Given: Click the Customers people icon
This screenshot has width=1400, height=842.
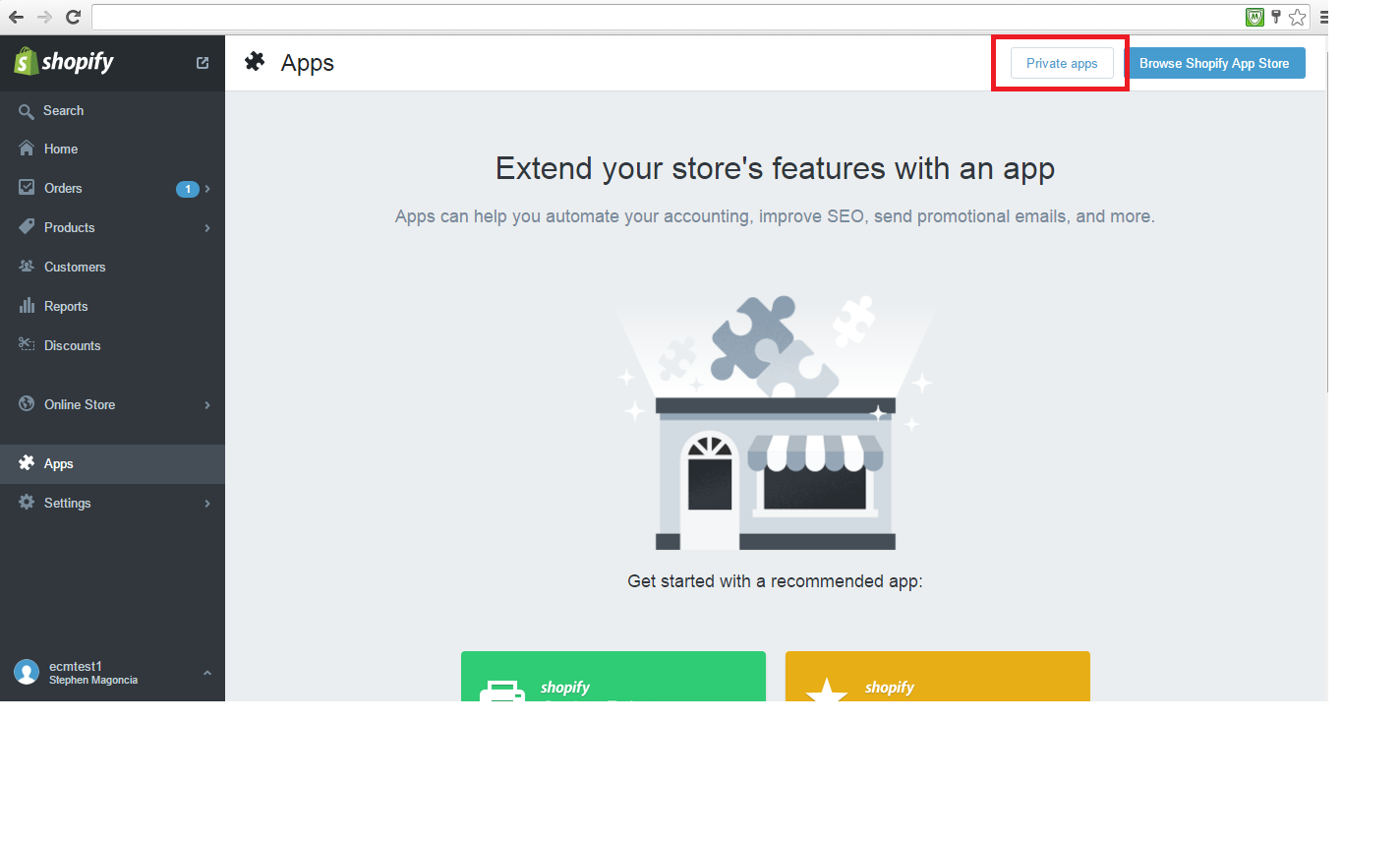Looking at the screenshot, I should coord(27,266).
